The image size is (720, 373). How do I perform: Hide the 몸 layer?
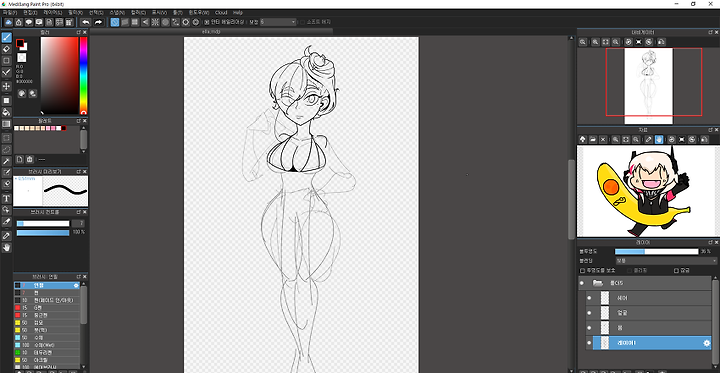[x=589, y=328]
